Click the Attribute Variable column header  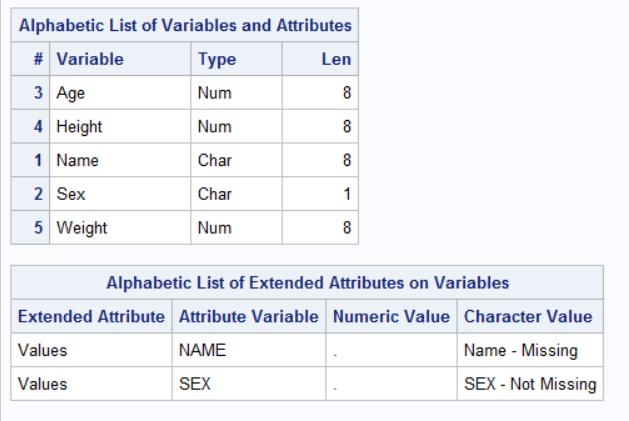point(250,317)
